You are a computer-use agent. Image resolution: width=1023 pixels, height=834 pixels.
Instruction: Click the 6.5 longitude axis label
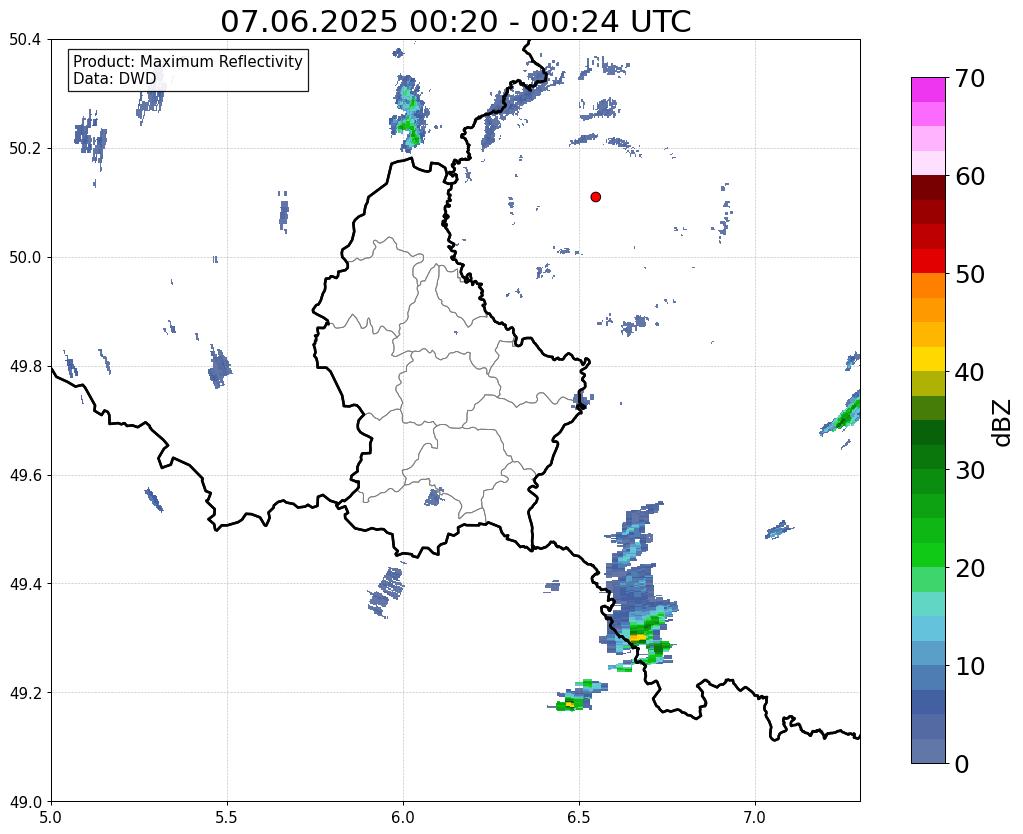tap(579, 817)
